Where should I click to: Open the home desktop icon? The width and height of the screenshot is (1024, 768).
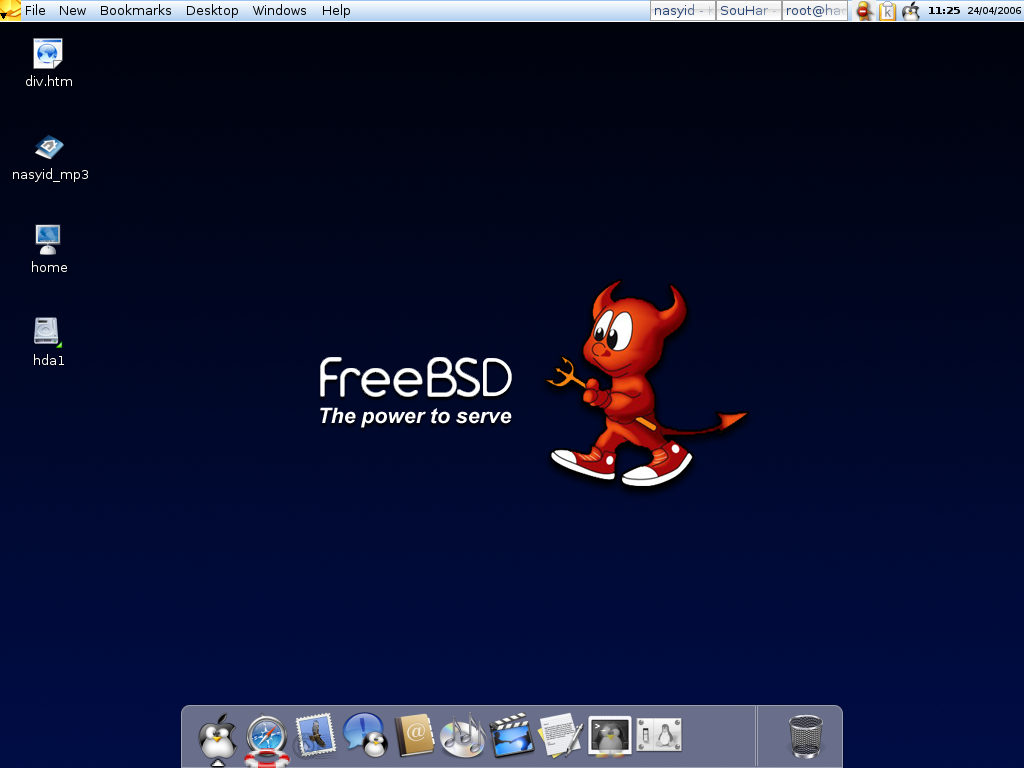(48, 249)
